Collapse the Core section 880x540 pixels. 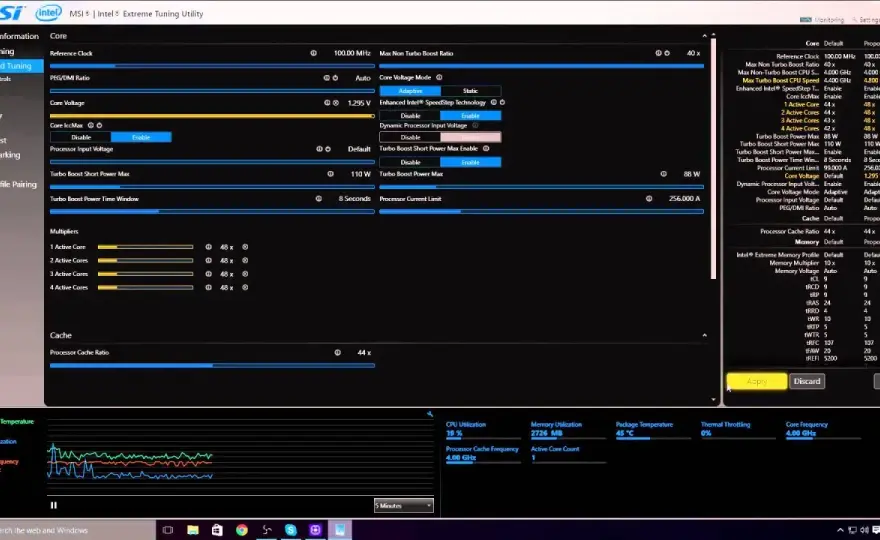704,36
